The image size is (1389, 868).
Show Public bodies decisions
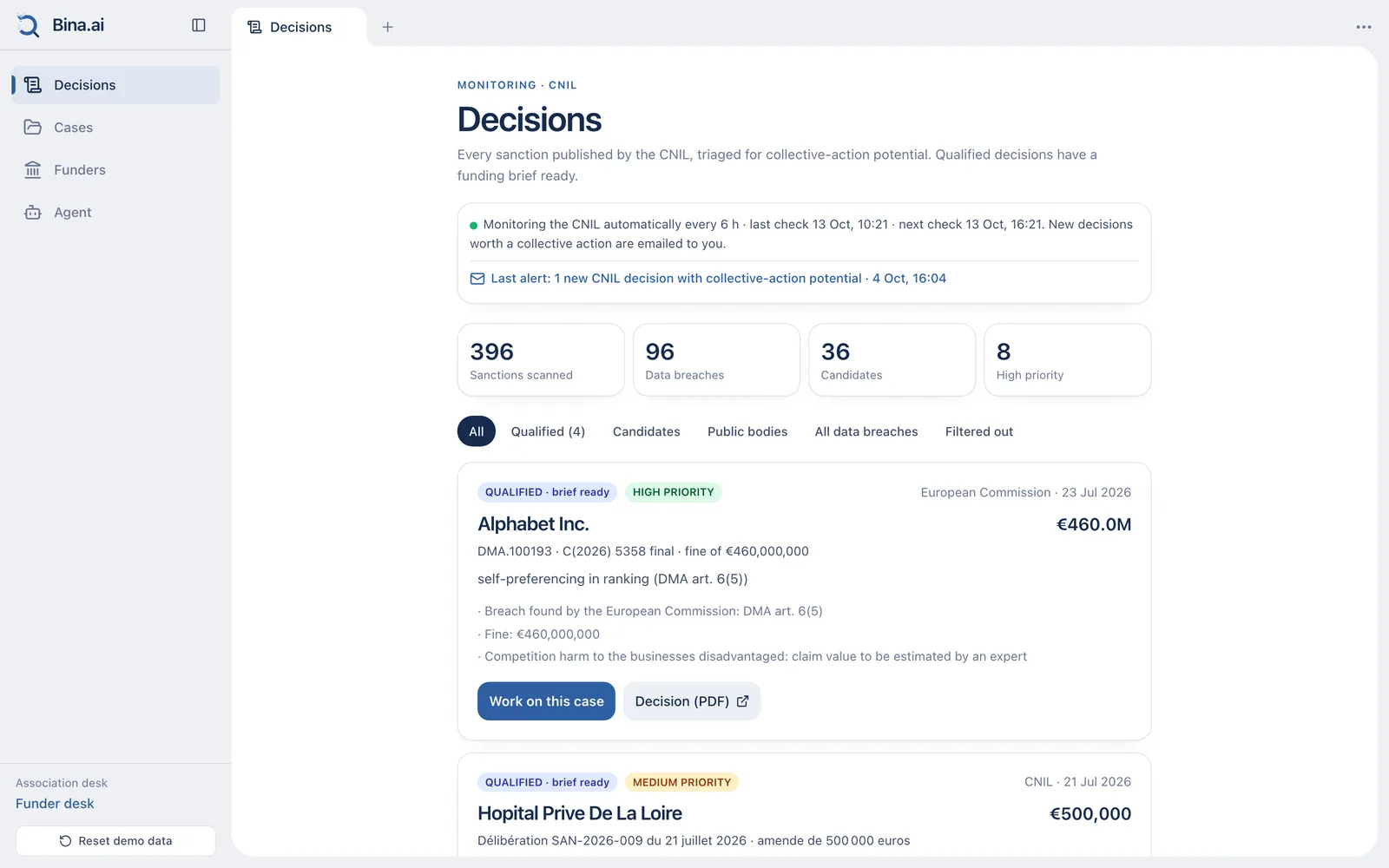click(x=747, y=431)
